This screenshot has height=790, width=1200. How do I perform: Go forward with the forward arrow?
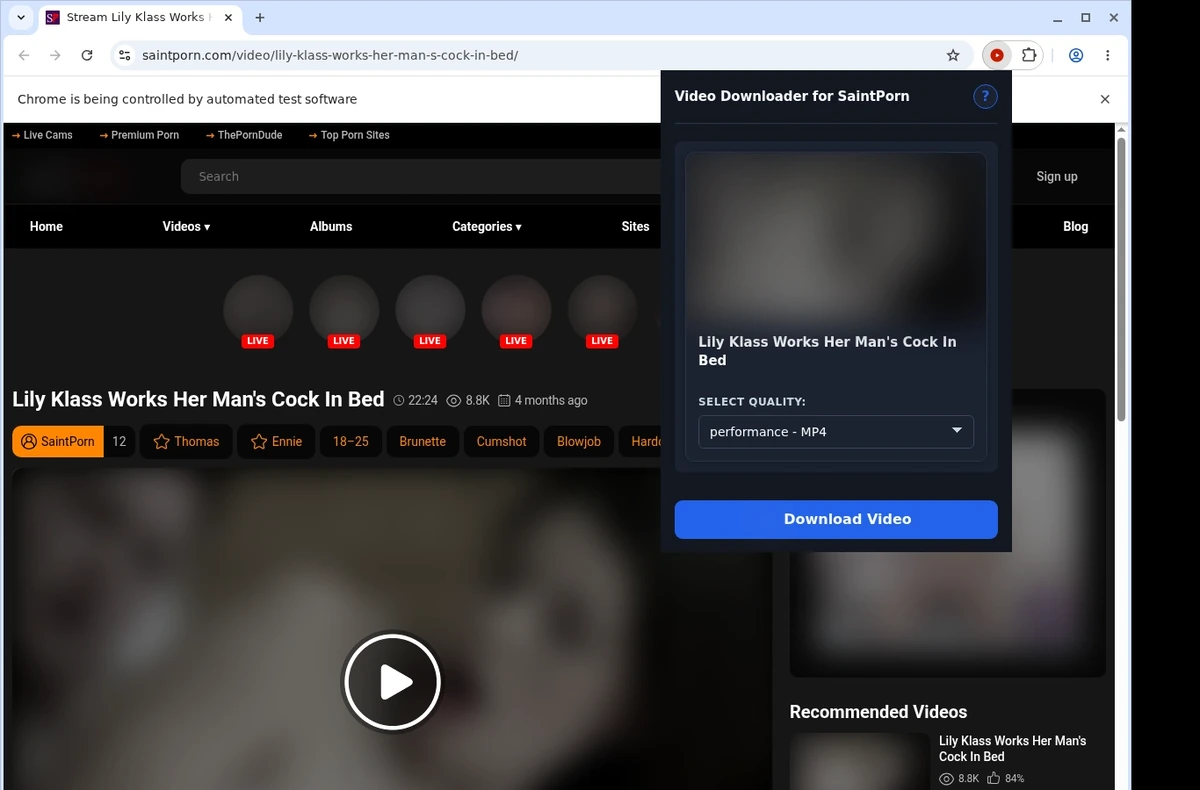click(55, 56)
